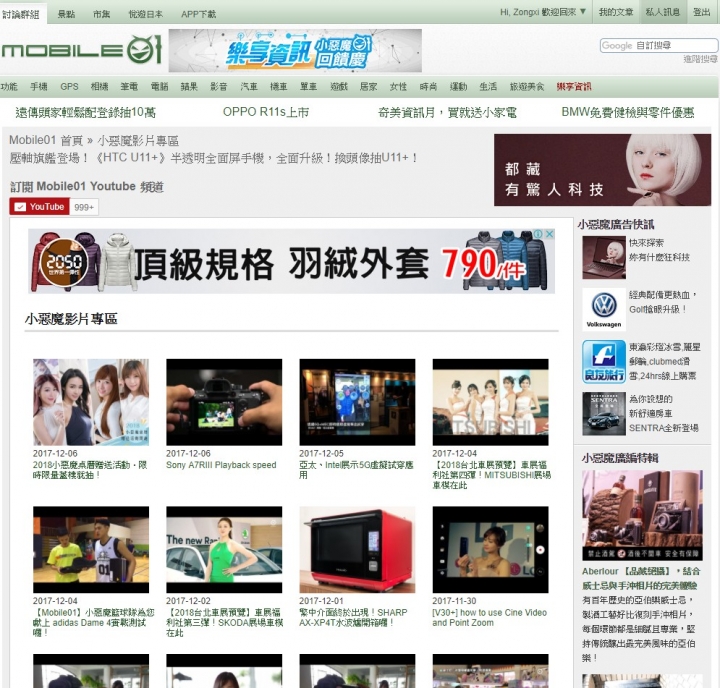Click the YouTube subscribe button

point(39,207)
